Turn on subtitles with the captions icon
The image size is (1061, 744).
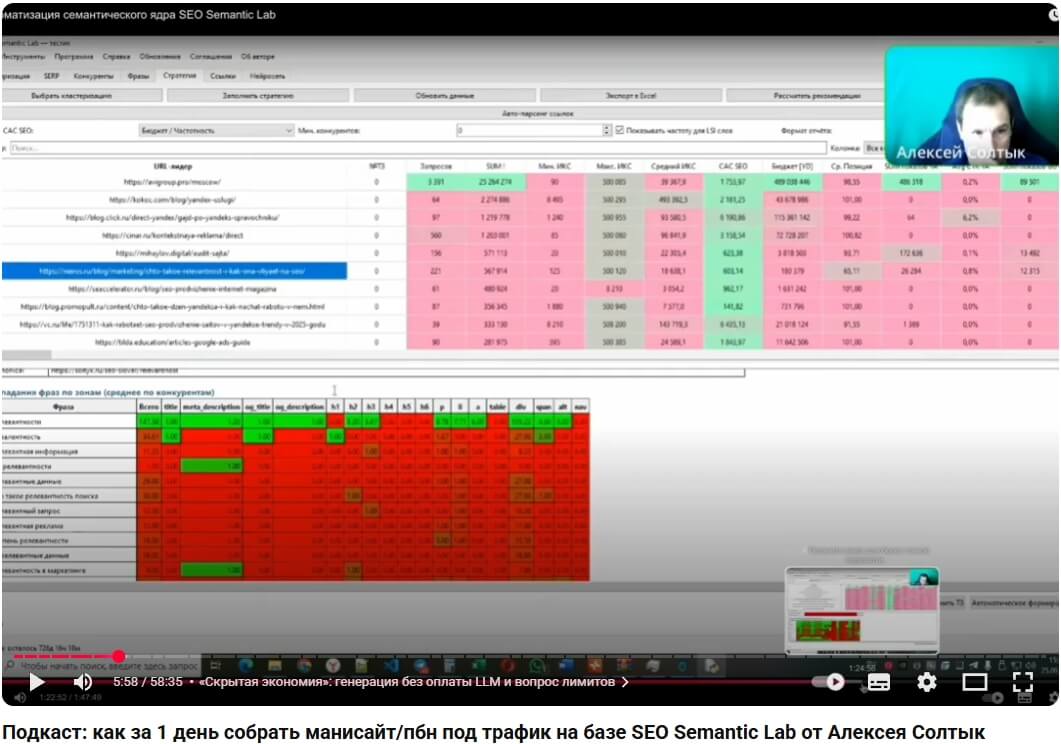(x=878, y=682)
